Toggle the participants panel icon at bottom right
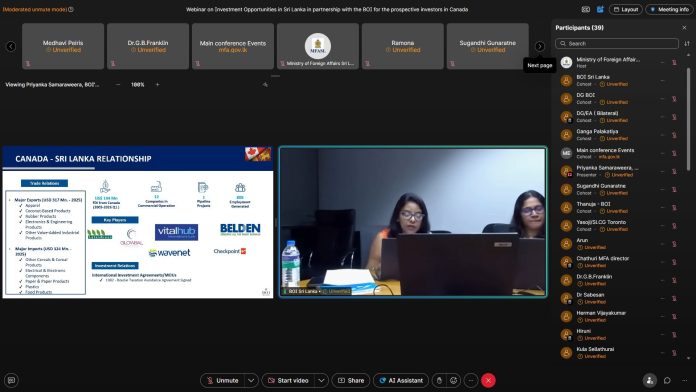This screenshot has width=696, height=392. pos(649,380)
